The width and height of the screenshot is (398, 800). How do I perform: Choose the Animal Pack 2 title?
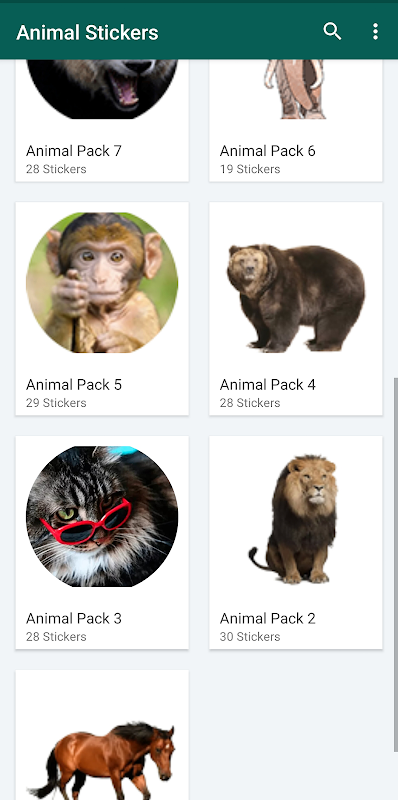pos(268,618)
